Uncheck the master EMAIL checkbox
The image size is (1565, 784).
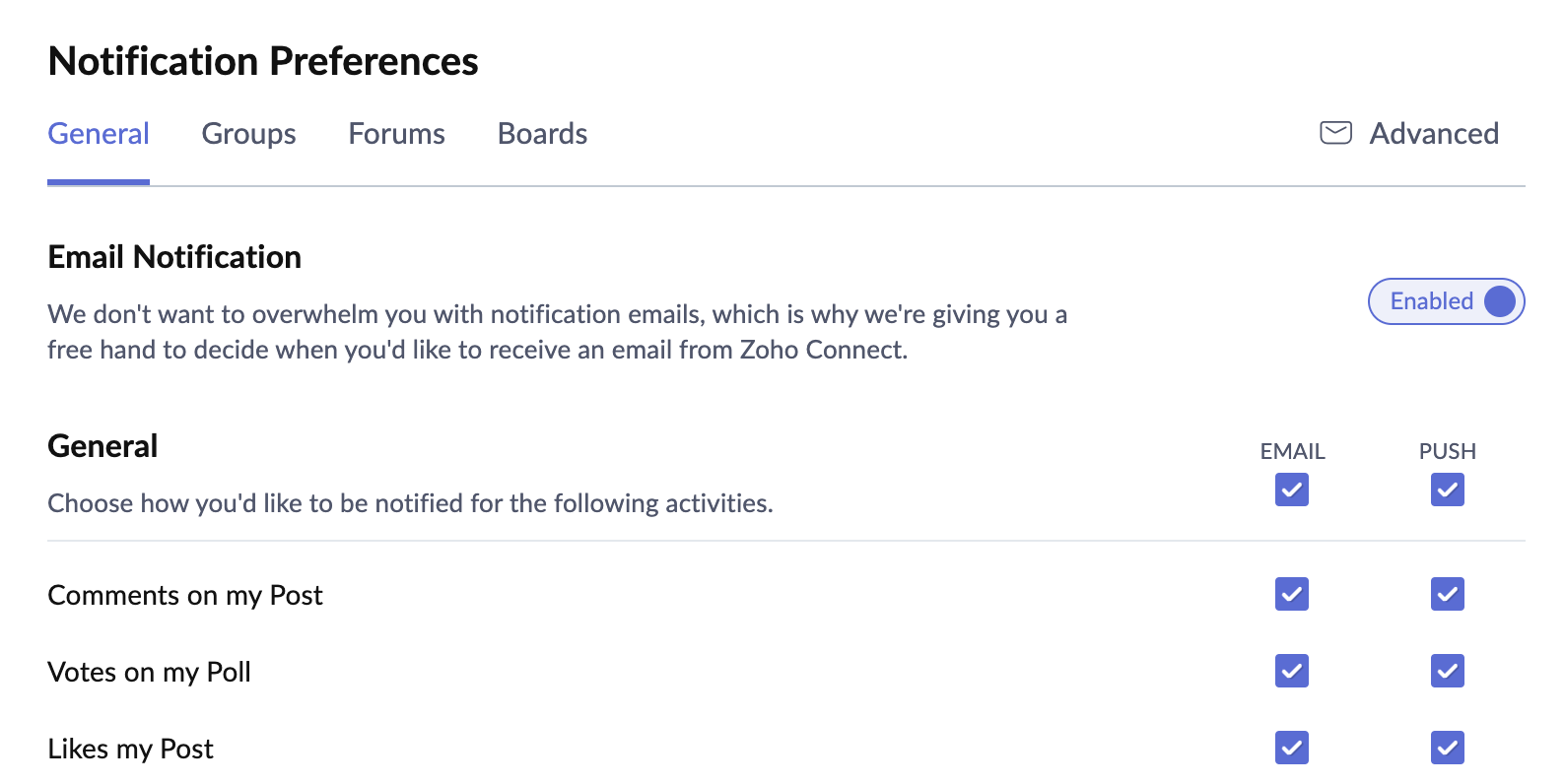pyautogui.click(x=1291, y=490)
